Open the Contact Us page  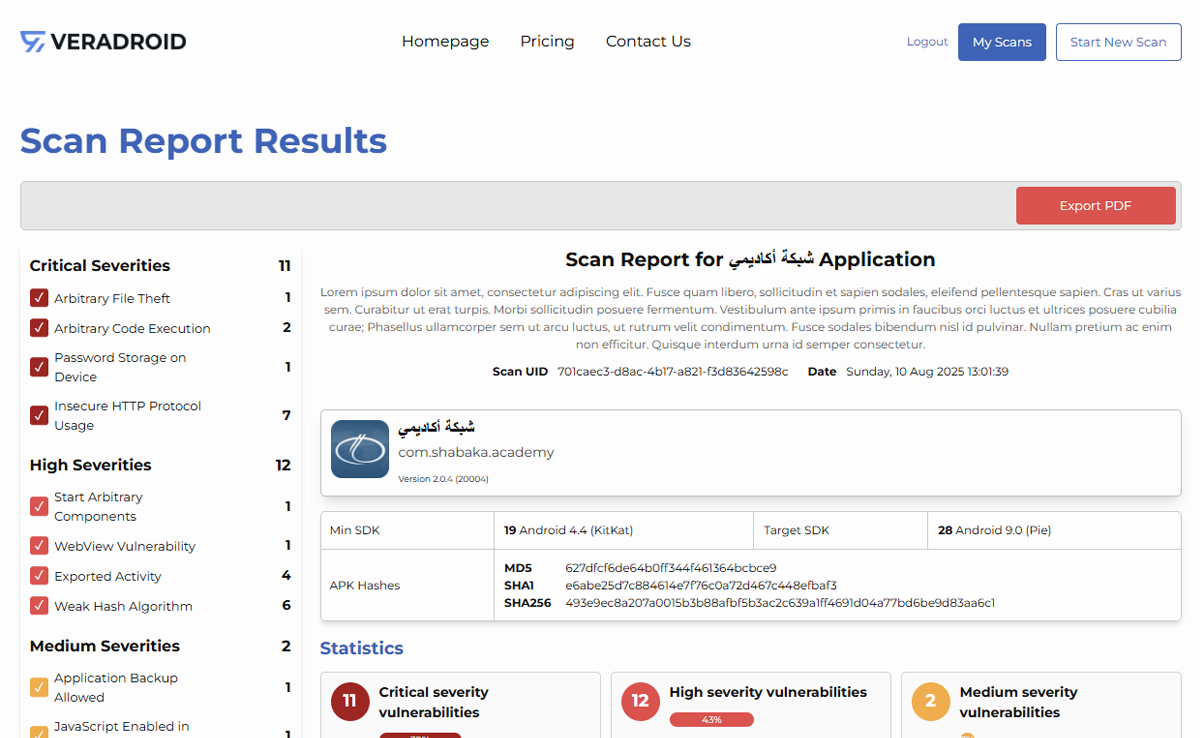pos(648,41)
